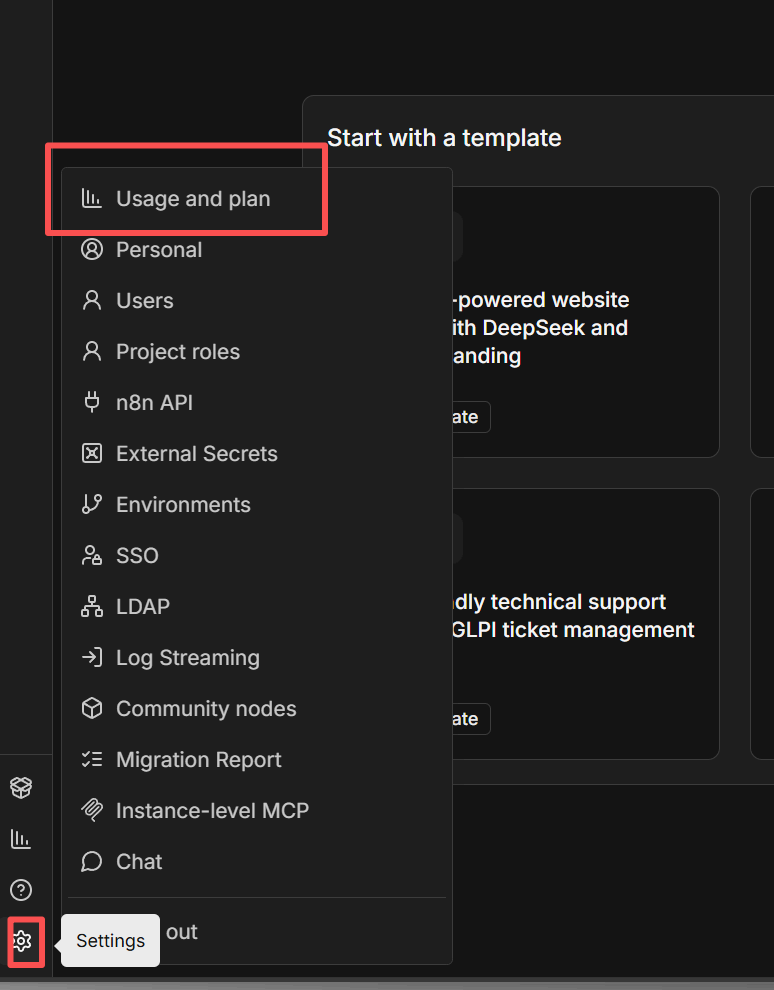Screen dimensions: 774x990
Task: Open Log Streaming settings
Action: (187, 658)
